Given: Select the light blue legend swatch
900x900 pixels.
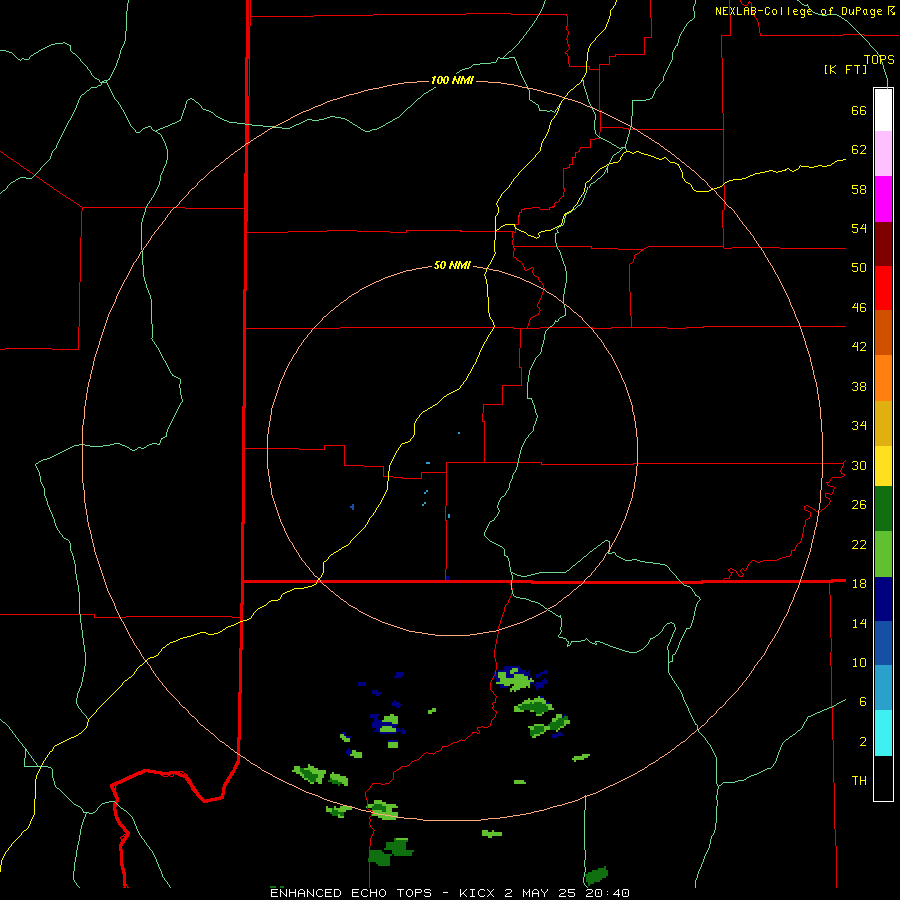Looking at the screenshot, I should (883, 688).
